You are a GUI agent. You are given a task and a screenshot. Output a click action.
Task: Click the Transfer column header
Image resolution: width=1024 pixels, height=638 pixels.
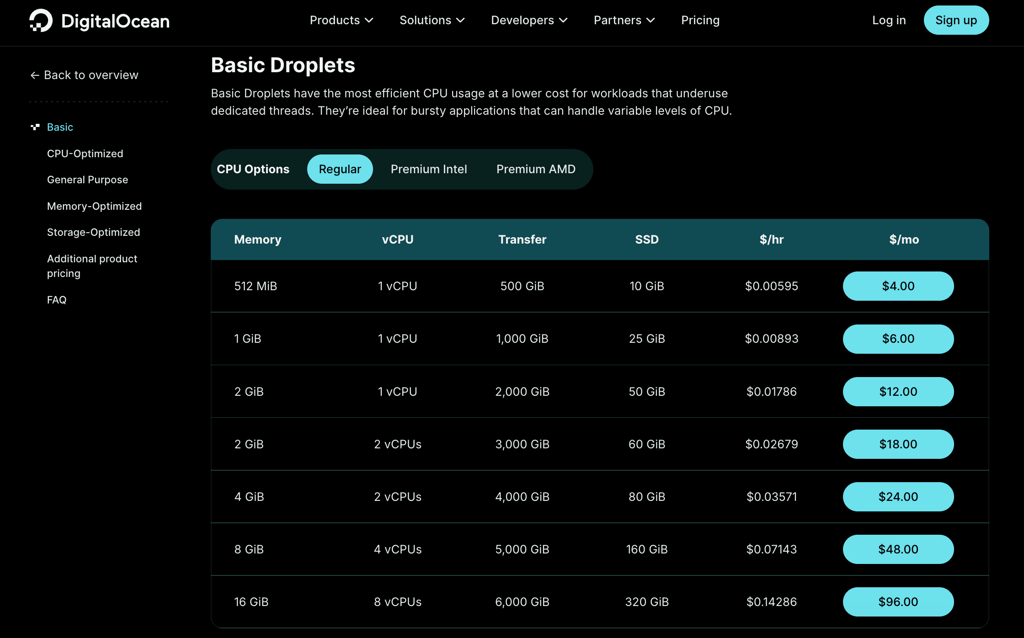click(x=522, y=240)
